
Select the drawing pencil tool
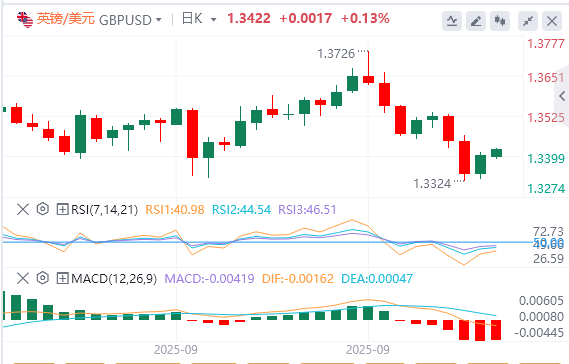click(x=476, y=21)
